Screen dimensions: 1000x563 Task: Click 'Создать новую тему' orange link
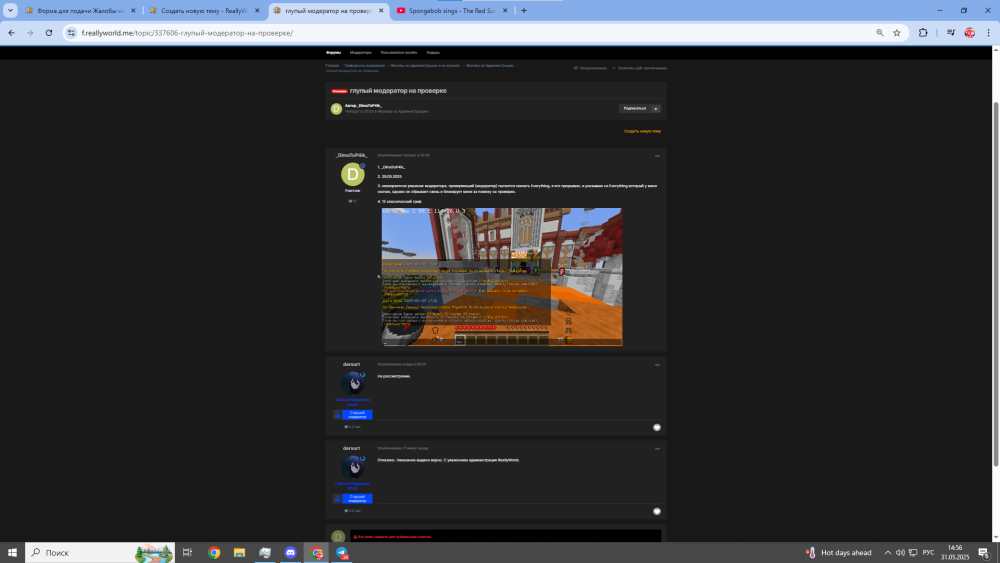tap(642, 131)
